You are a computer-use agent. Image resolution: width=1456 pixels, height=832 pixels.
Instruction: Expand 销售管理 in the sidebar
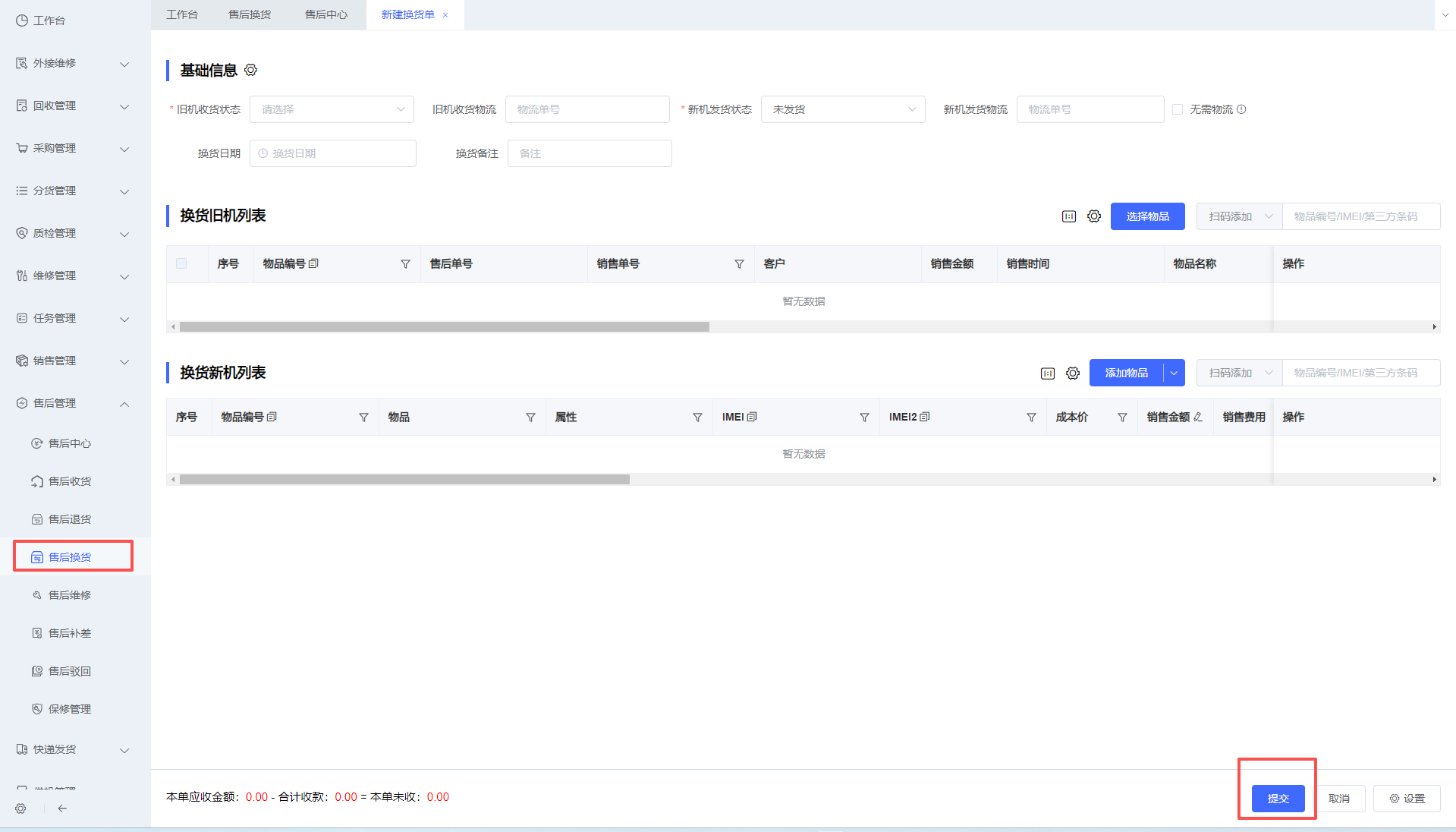[72, 361]
